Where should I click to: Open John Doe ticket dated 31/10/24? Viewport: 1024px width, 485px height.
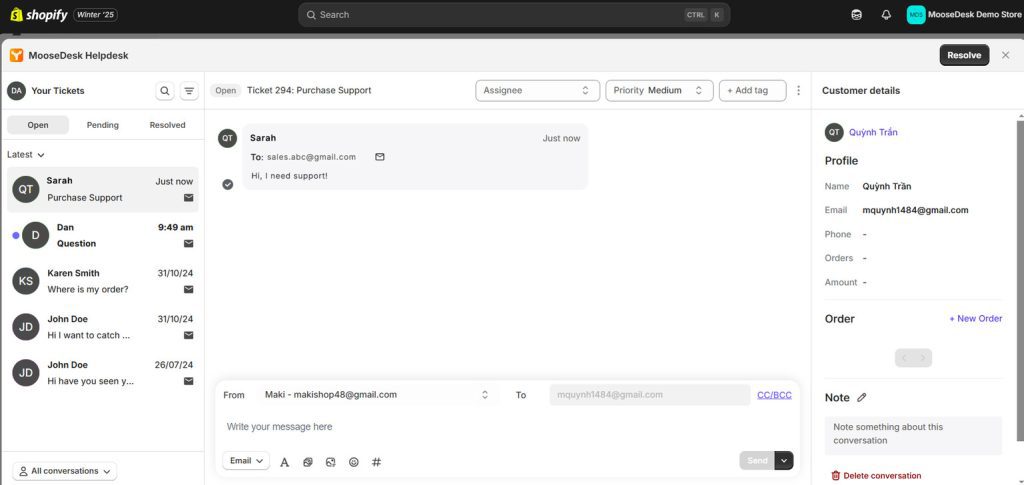[103, 326]
